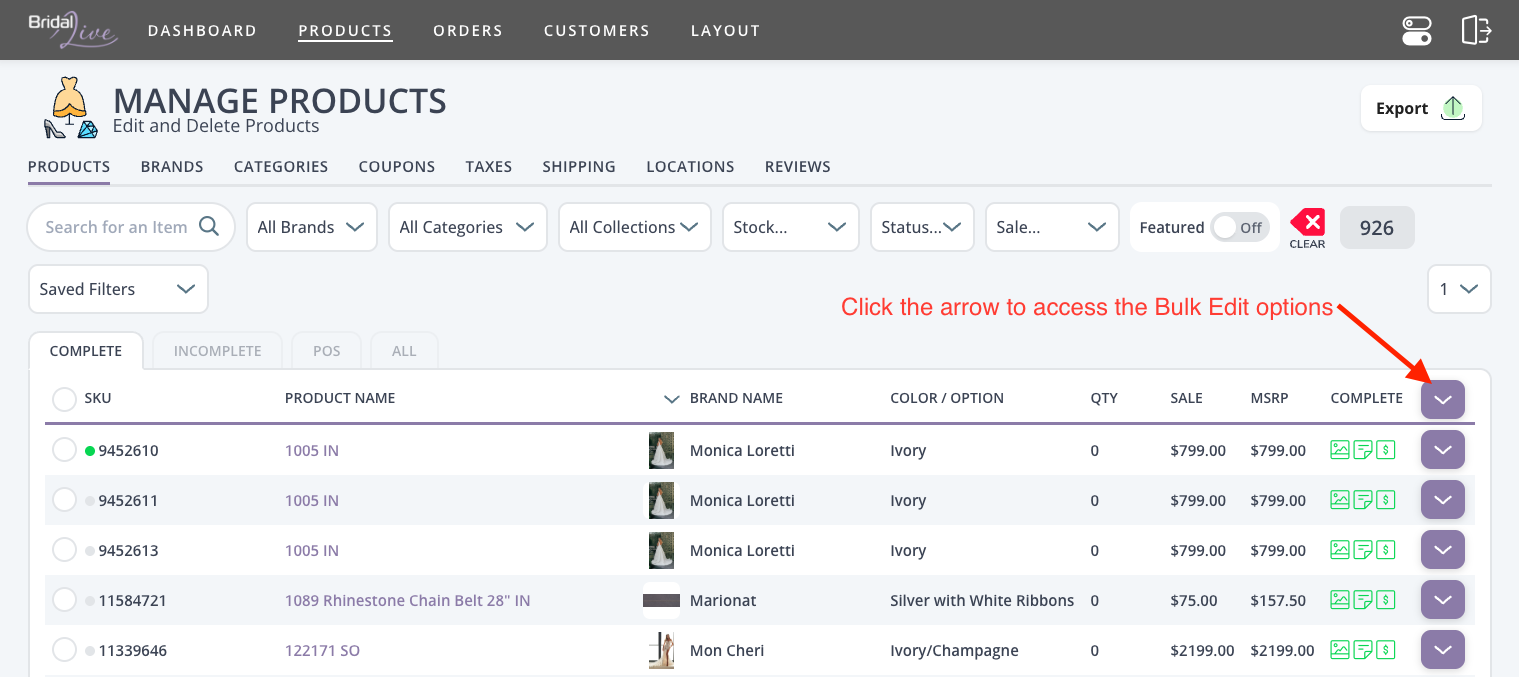Click image-complete icon for SKU 9452610
This screenshot has height=677, width=1519.
pyautogui.click(x=1340, y=450)
